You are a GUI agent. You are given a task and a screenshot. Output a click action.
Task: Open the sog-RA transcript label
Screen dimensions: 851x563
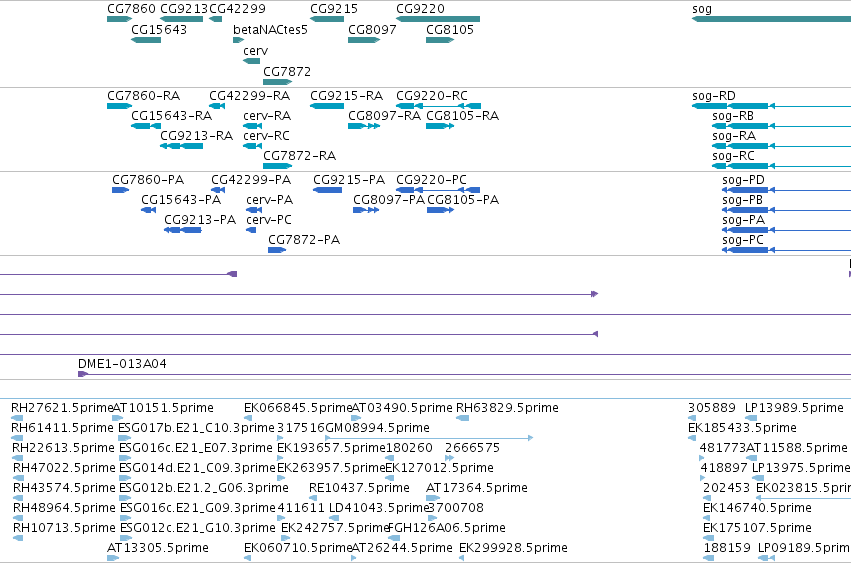point(734,136)
